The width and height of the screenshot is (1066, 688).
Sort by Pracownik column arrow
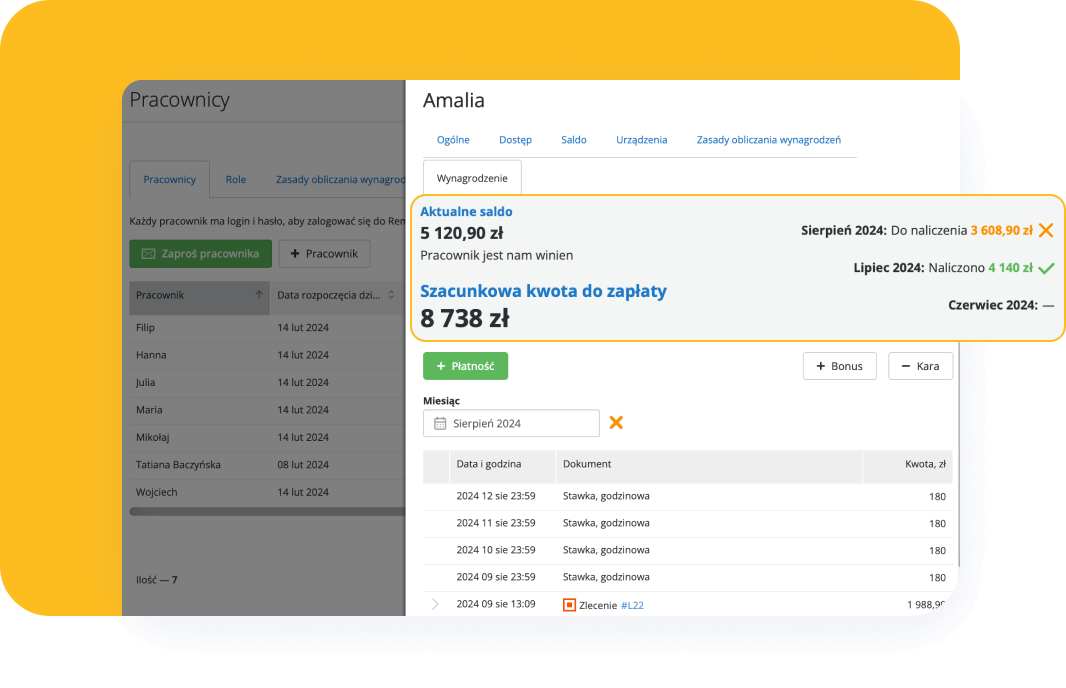(x=259, y=295)
